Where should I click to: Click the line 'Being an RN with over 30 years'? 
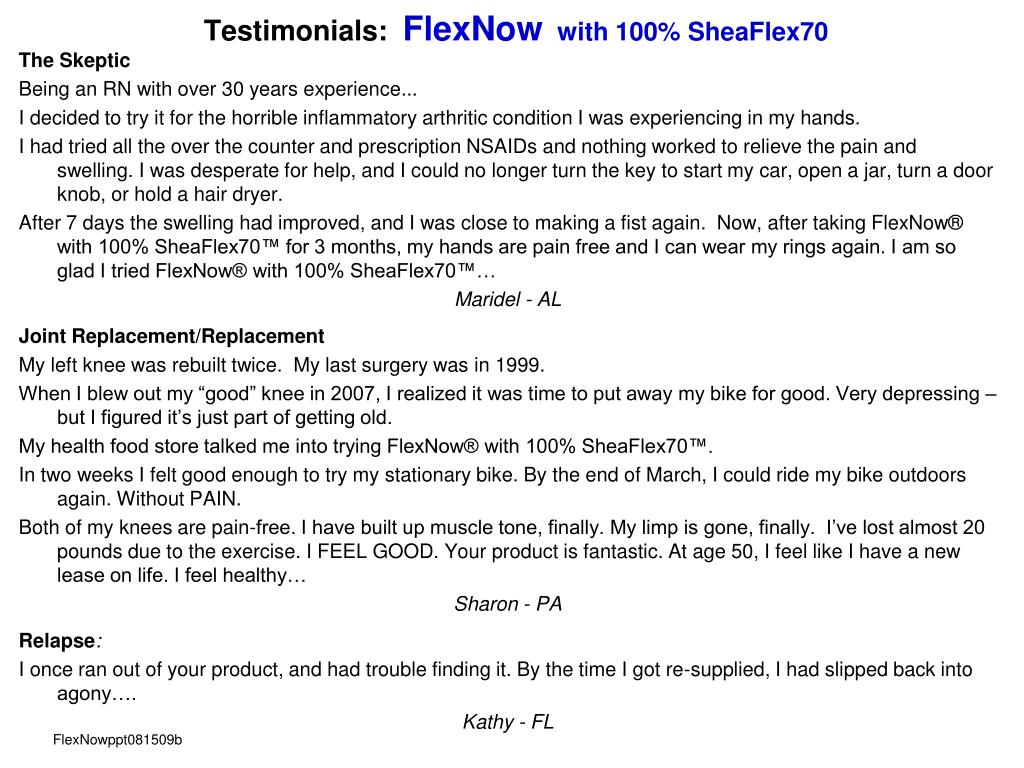[217, 89]
